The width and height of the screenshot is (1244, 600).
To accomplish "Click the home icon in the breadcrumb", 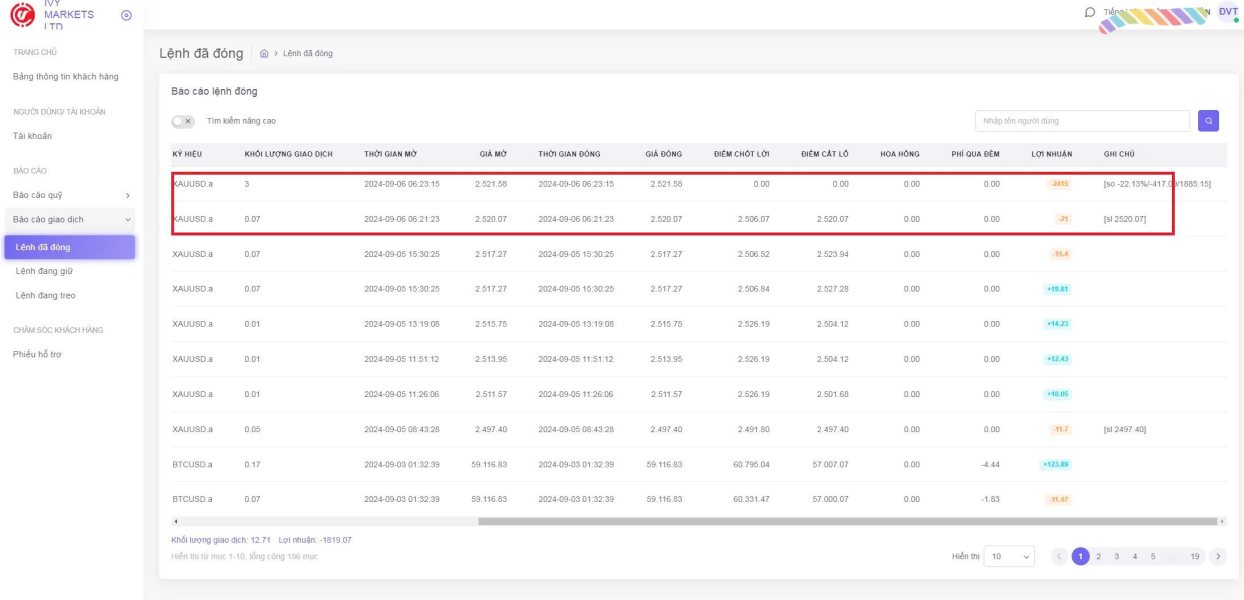I will 264,53.
